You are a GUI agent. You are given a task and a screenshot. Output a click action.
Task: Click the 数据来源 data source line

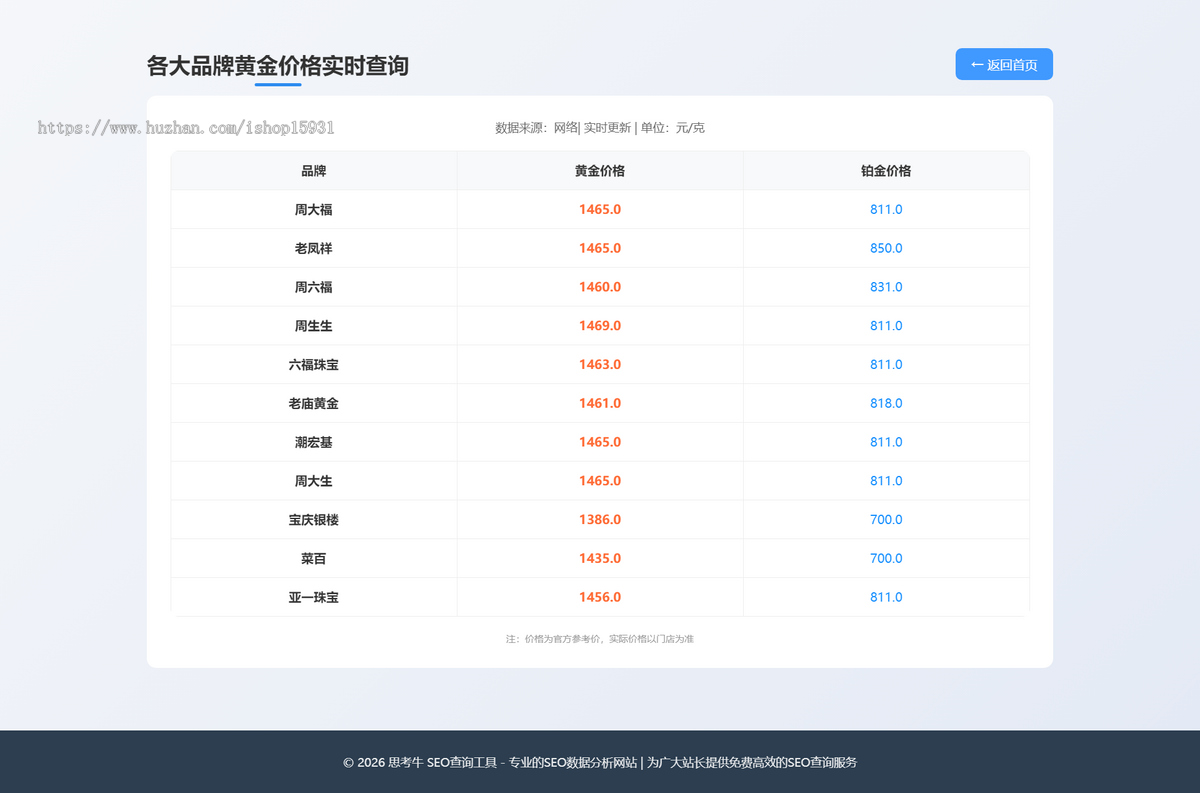pos(600,128)
